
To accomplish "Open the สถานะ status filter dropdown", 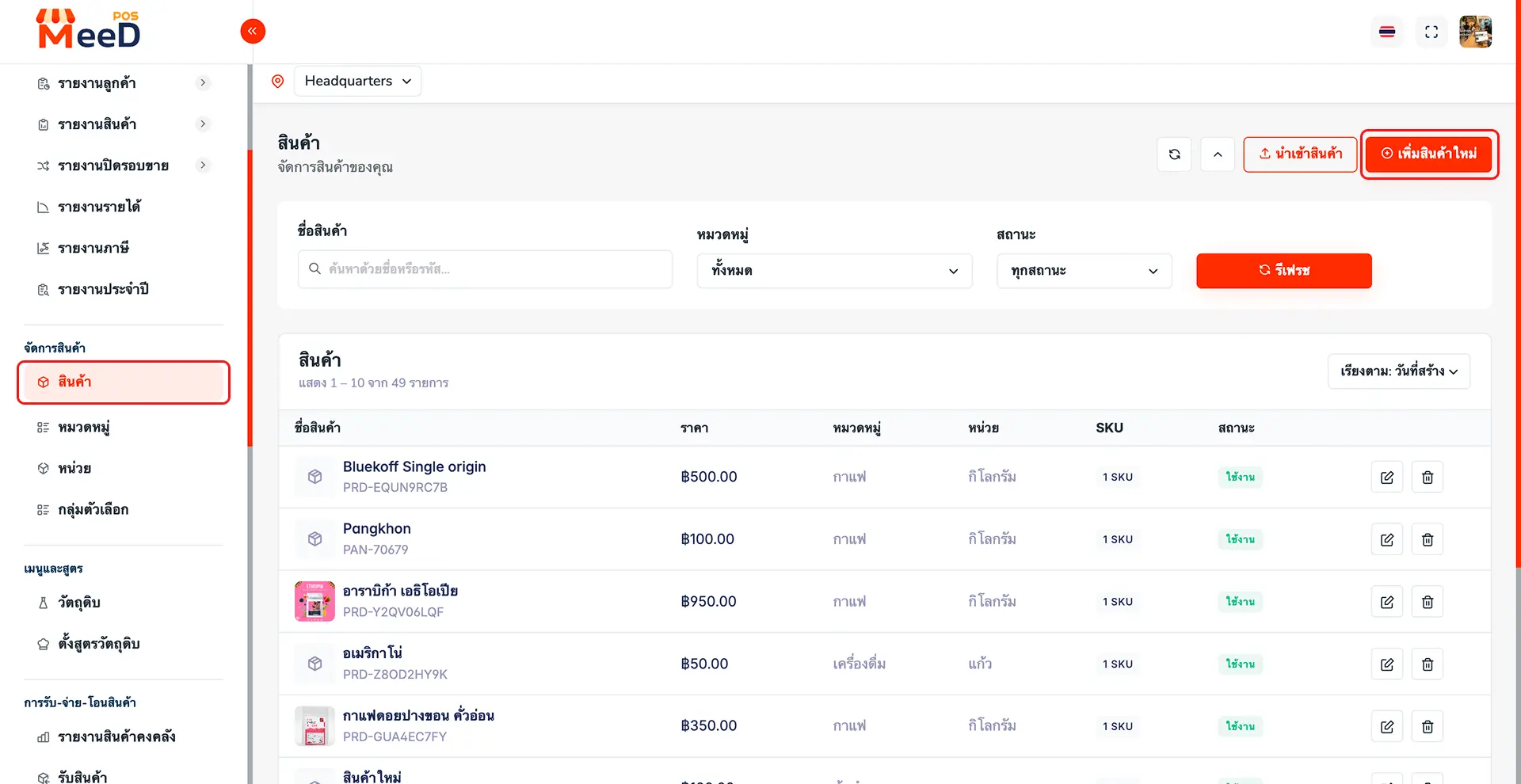I will click(x=1084, y=271).
